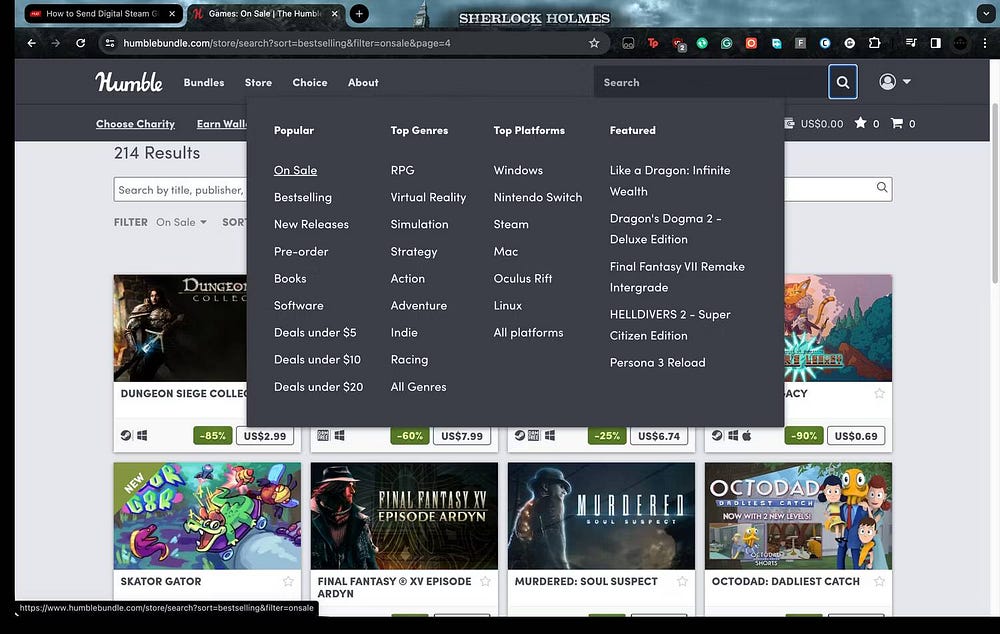Screen dimensions: 1000x634
Task: Star Murdered: Soul Suspect for wishlist
Action: (x=681, y=581)
